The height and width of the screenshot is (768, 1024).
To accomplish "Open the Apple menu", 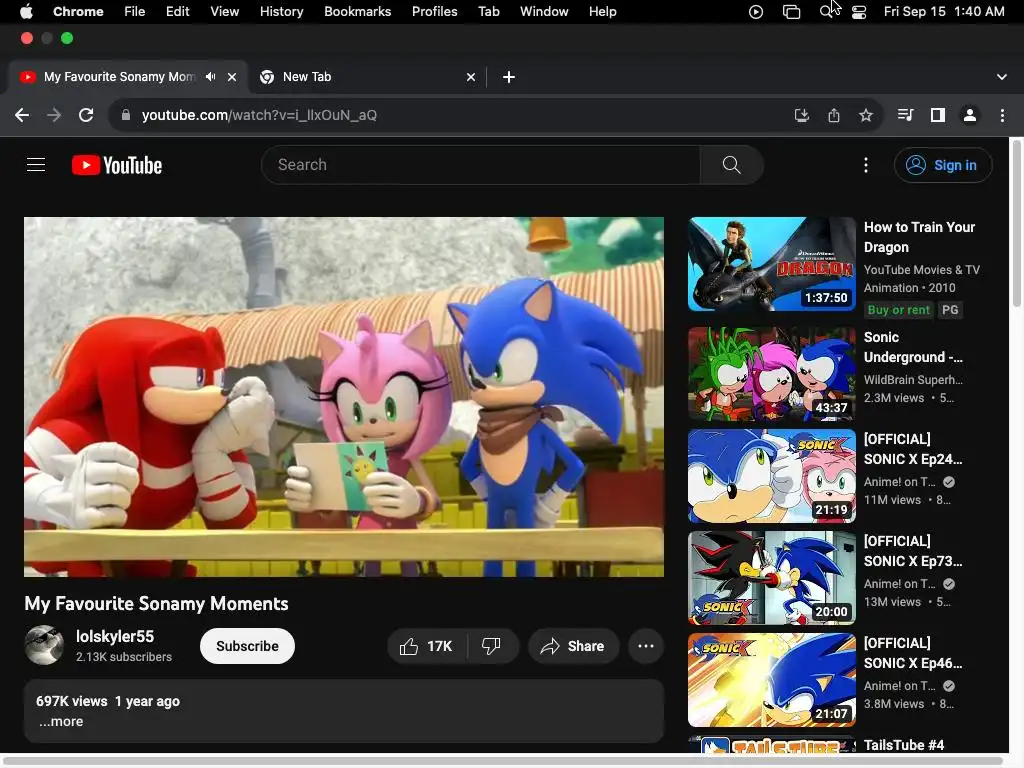I will 27,12.
